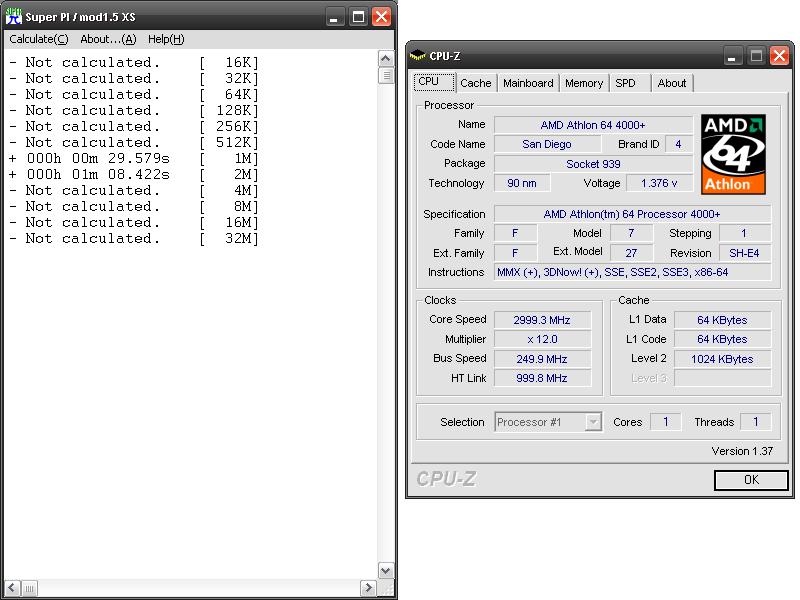Image resolution: width=800 pixels, height=600 pixels.
Task: Click the 512K Not calculated row
Action: (134, 142)
